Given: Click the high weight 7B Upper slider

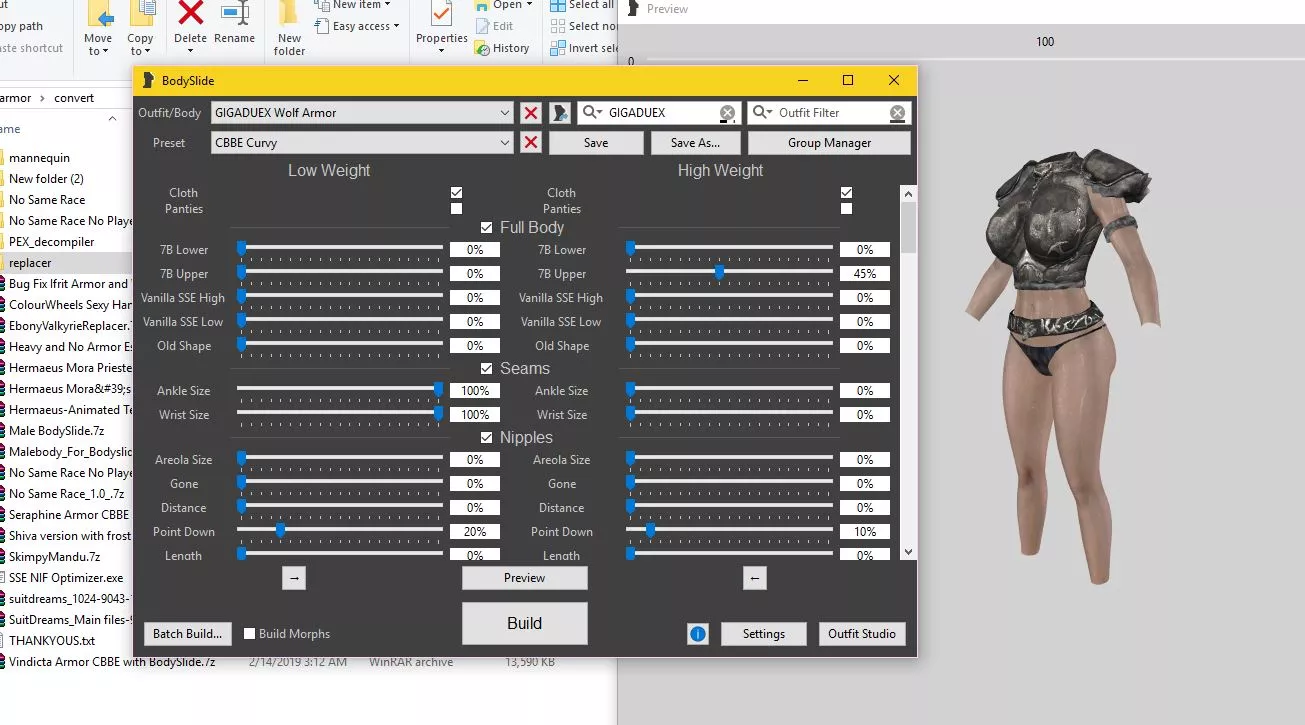Looking at the screenshot, I should (719, 272).
